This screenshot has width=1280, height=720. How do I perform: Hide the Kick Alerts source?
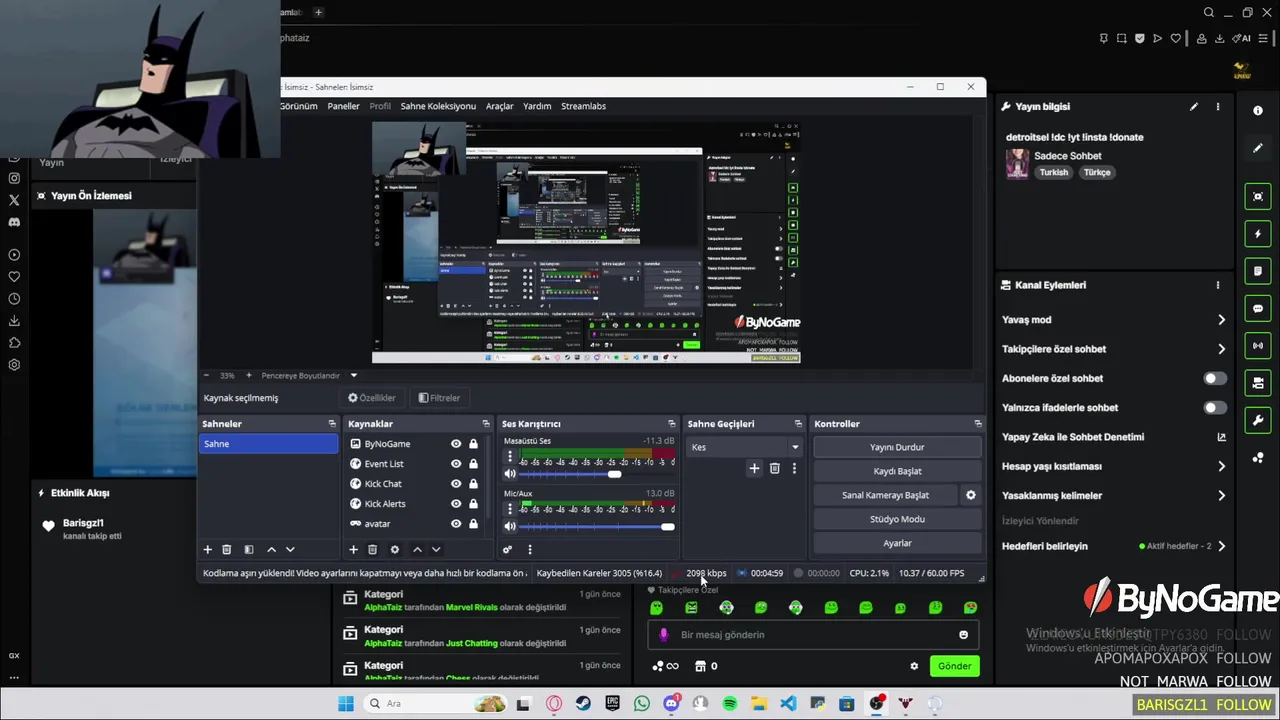pyautogui.click(x=456, y=504)
